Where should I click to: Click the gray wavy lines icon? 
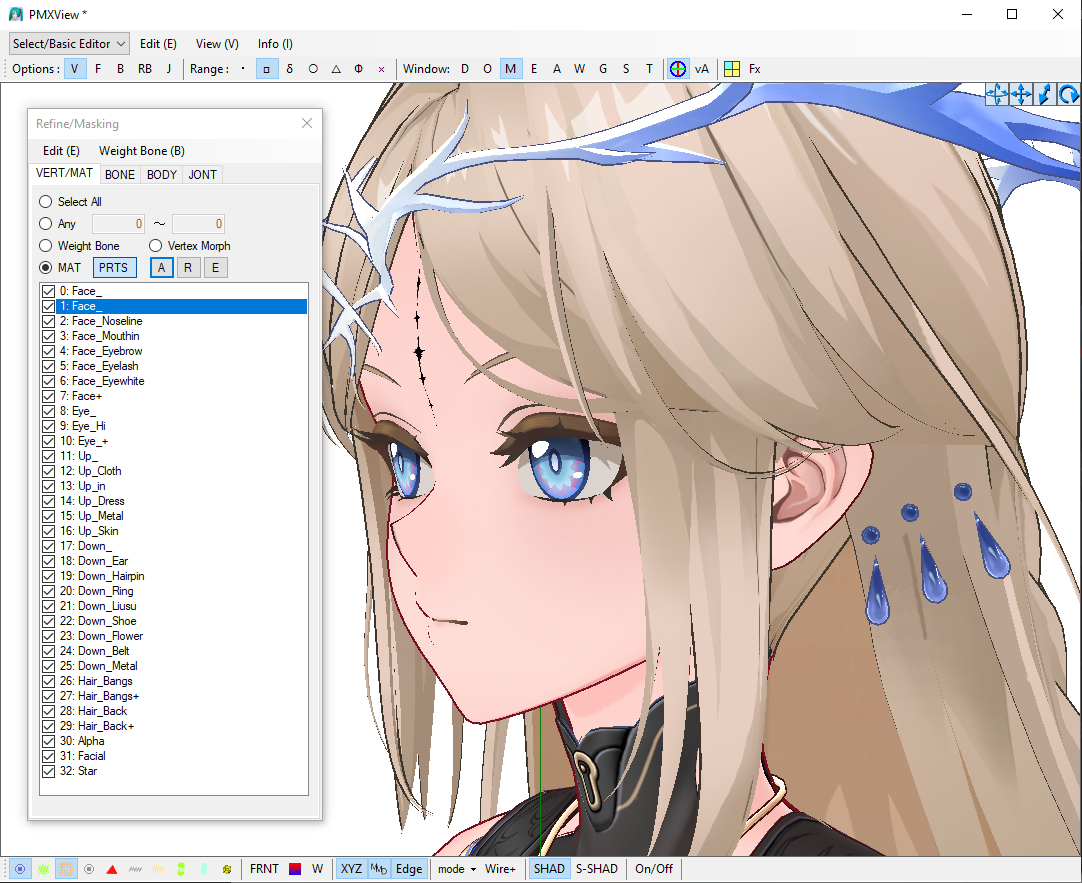click(135, 869)
